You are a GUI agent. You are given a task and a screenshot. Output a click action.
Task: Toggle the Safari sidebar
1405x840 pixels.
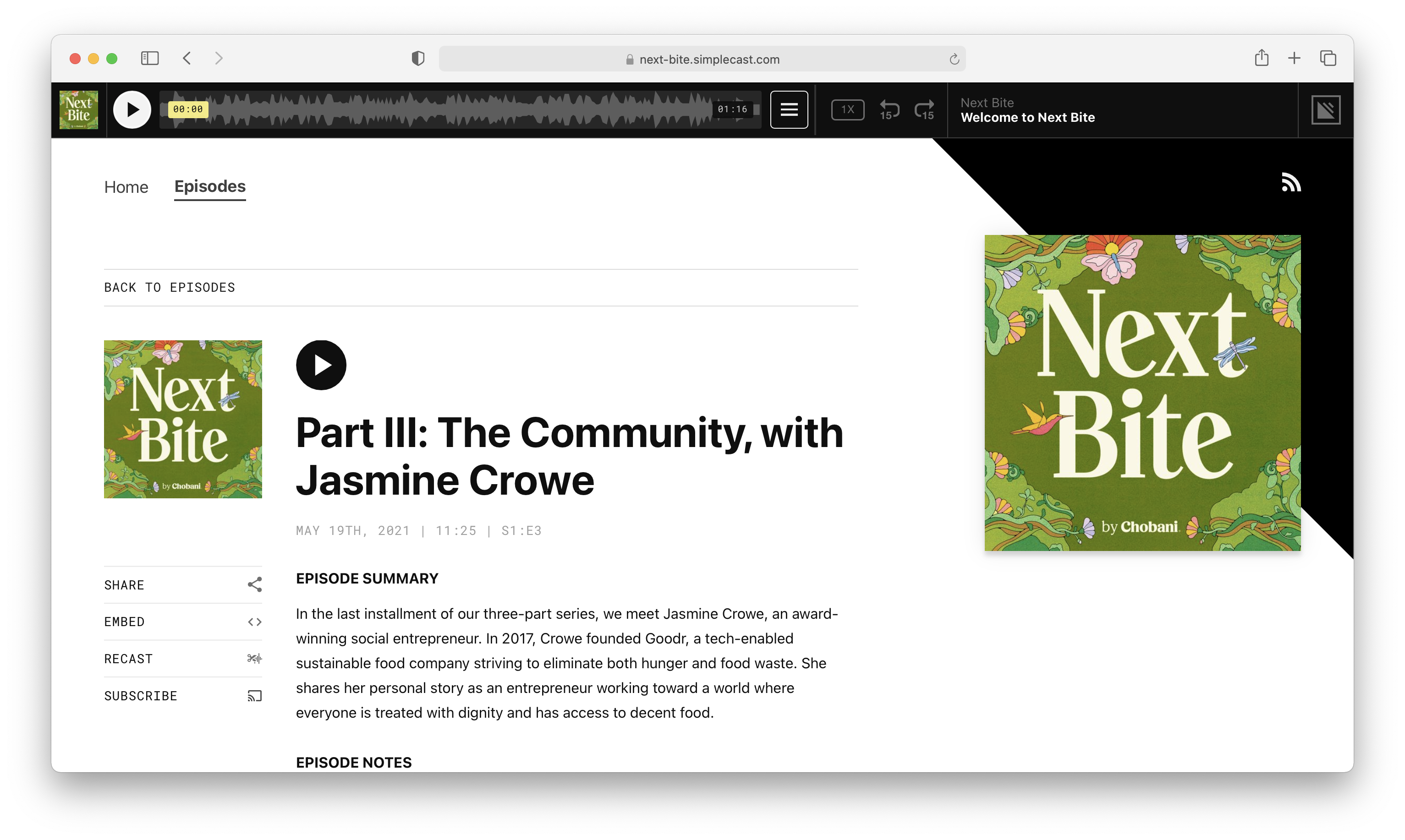pos(149,58)
